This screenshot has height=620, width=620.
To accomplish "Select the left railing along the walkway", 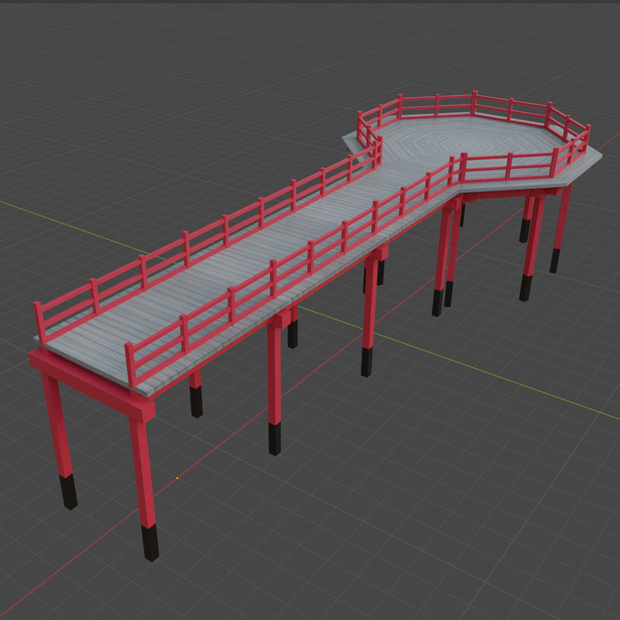I will [x=206, y=237].
